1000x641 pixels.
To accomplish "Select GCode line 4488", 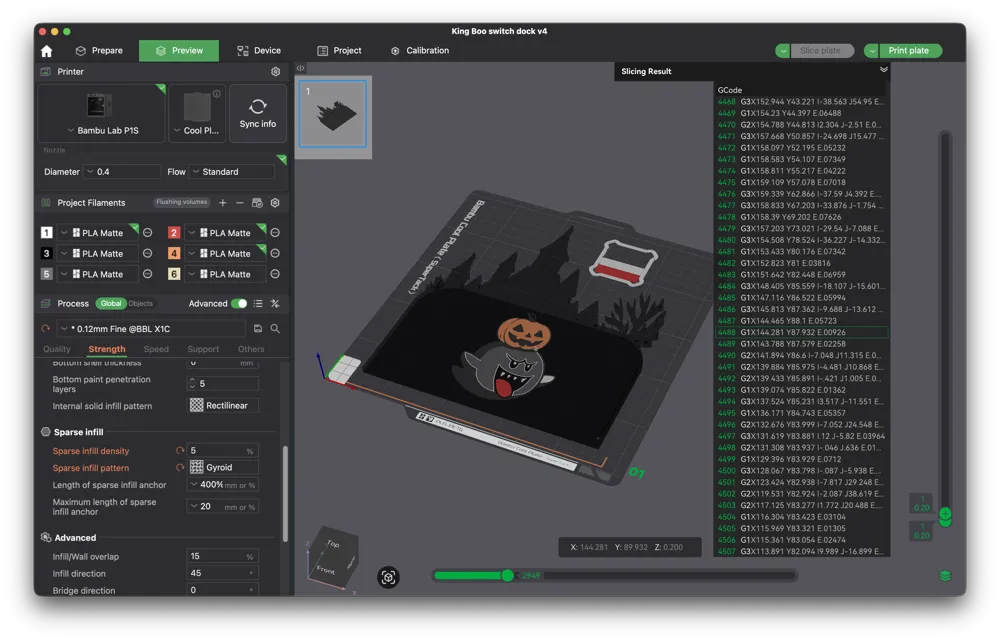I will coord(801,332).
